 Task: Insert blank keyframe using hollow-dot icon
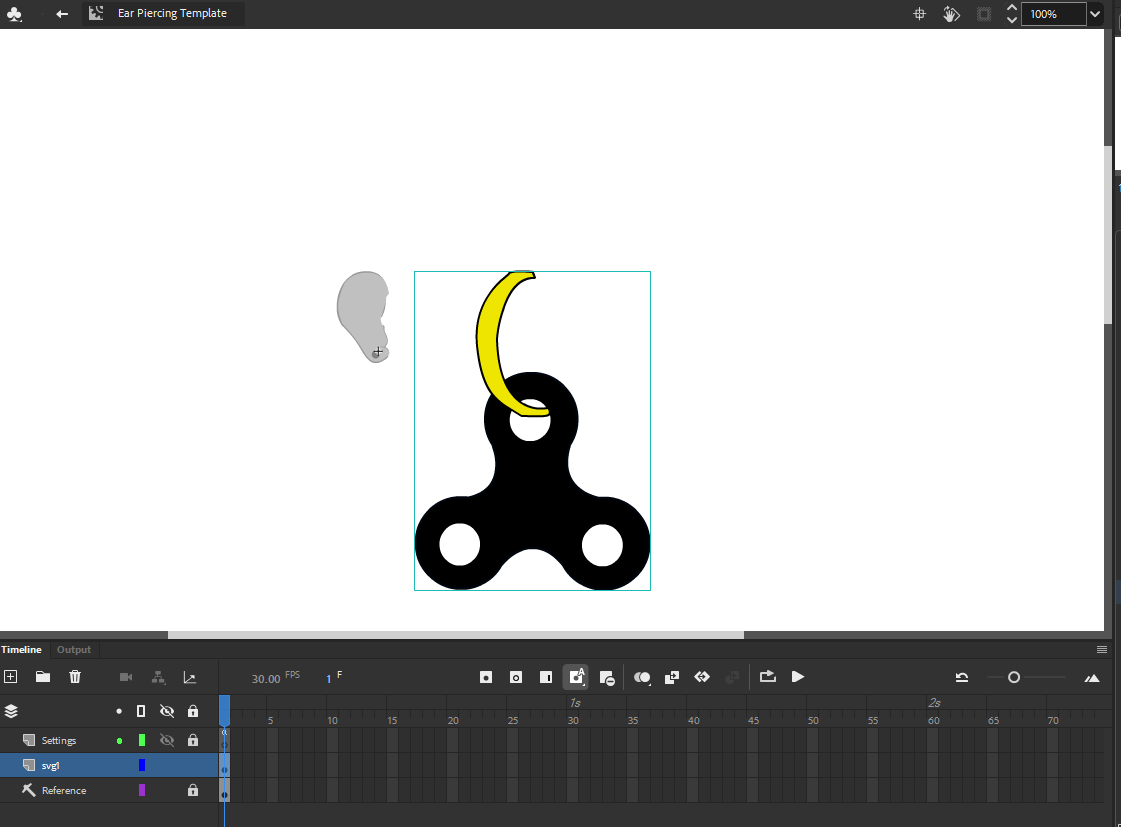[x=516, y=677]
